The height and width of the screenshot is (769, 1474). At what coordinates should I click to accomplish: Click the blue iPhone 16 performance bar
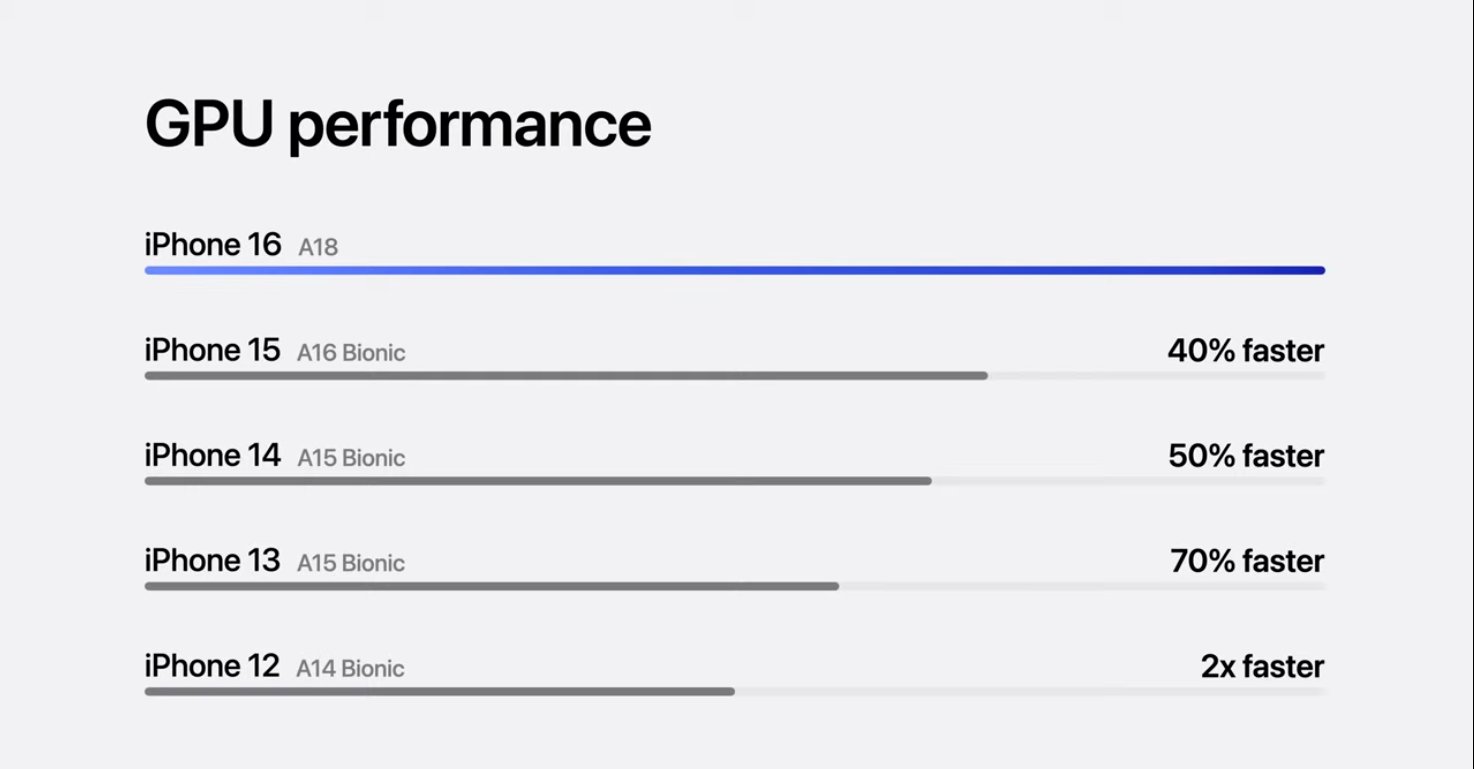pos(734,270)
